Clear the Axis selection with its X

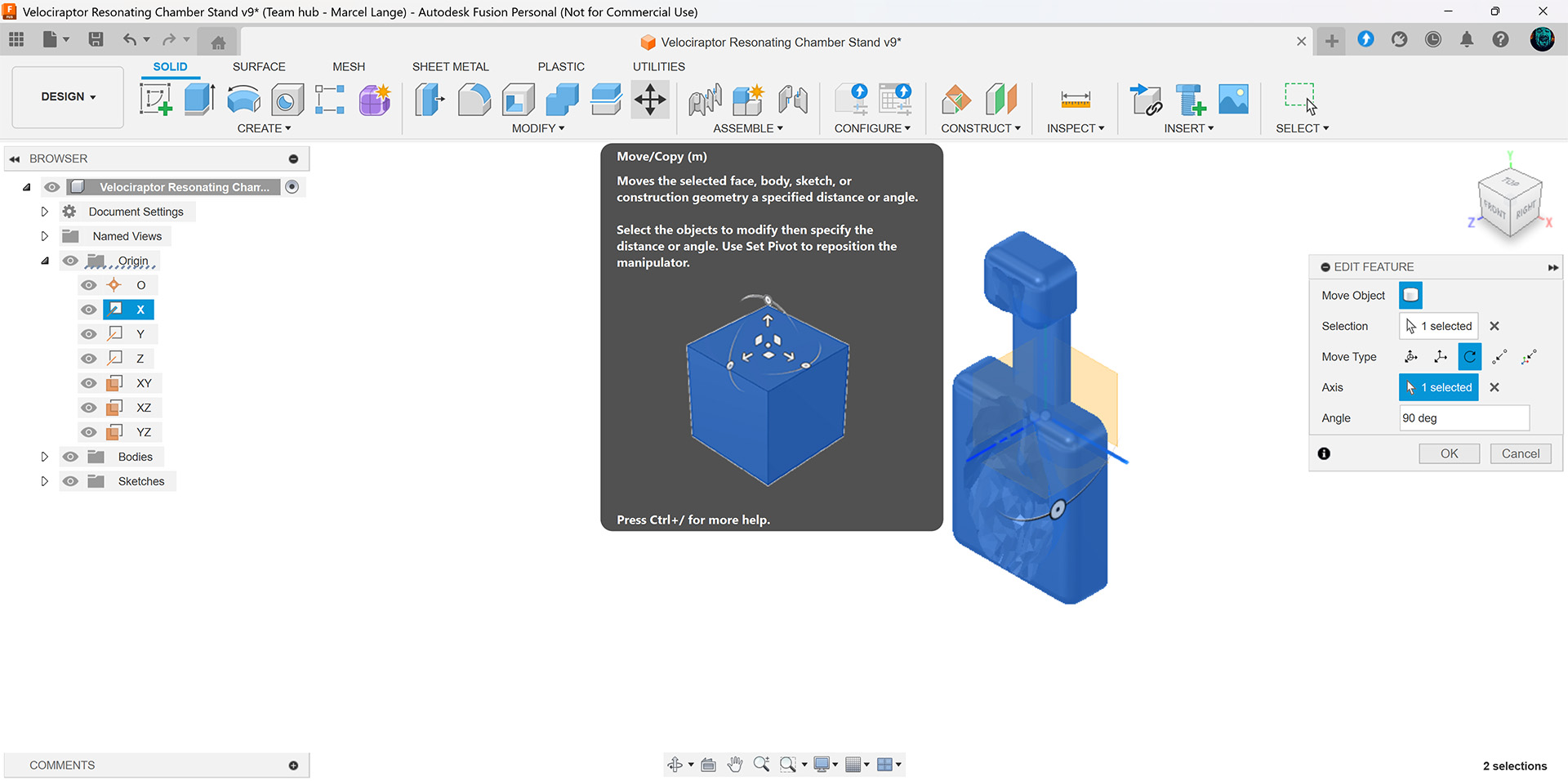(1494, 387)
